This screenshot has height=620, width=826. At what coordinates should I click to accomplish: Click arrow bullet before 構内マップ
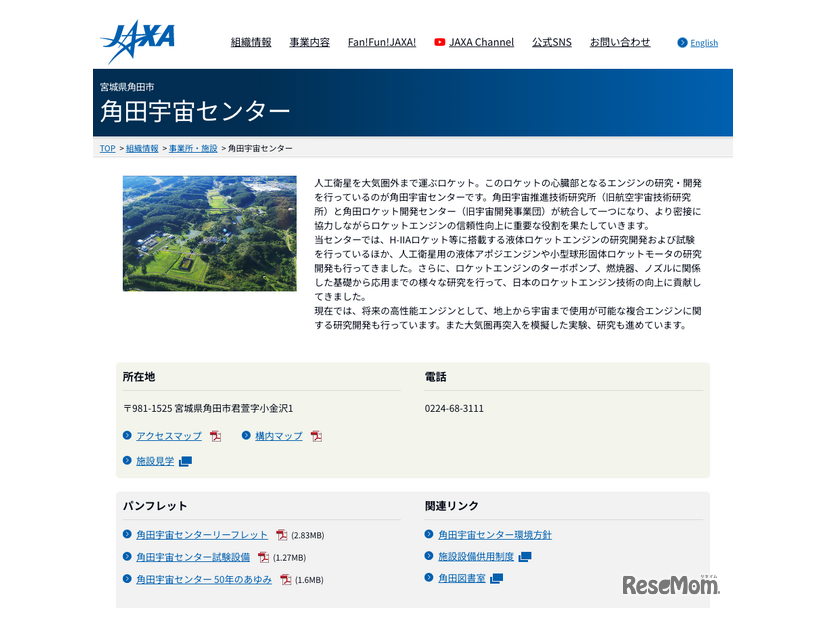[246, 436]
